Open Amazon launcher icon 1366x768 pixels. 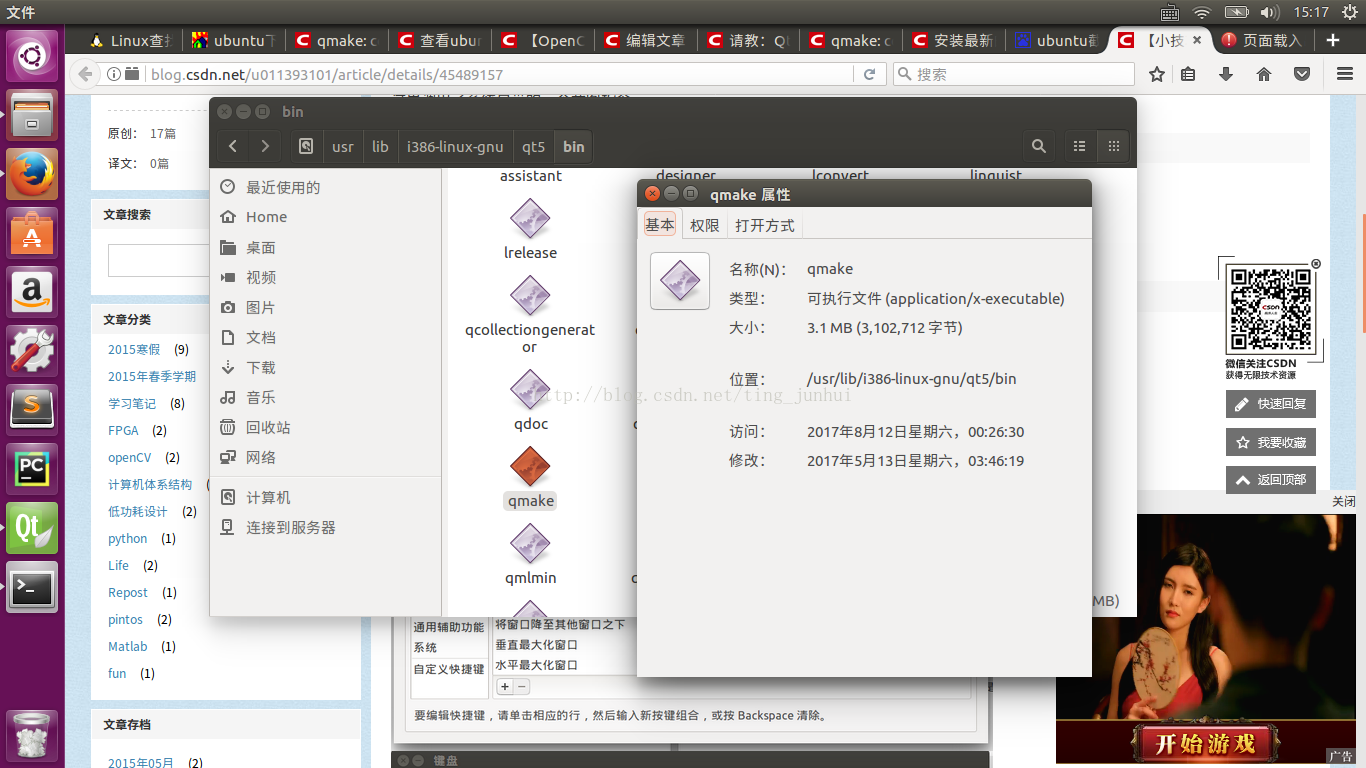(x=33, y=293)
